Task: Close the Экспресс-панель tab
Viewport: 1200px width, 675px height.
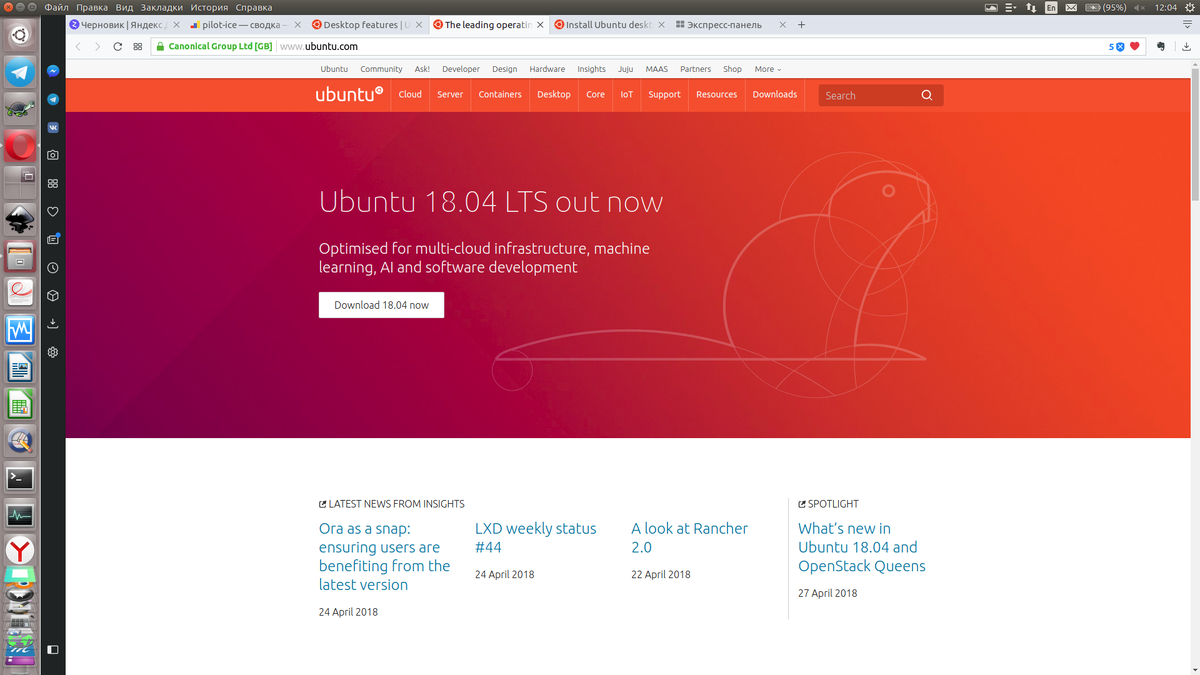Action: pos(781,25)
